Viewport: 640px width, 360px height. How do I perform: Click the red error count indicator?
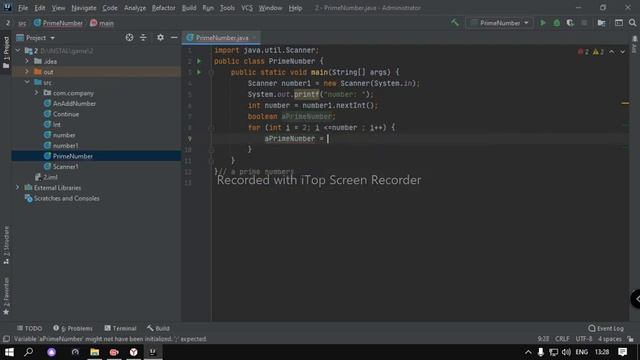[583, 52]
